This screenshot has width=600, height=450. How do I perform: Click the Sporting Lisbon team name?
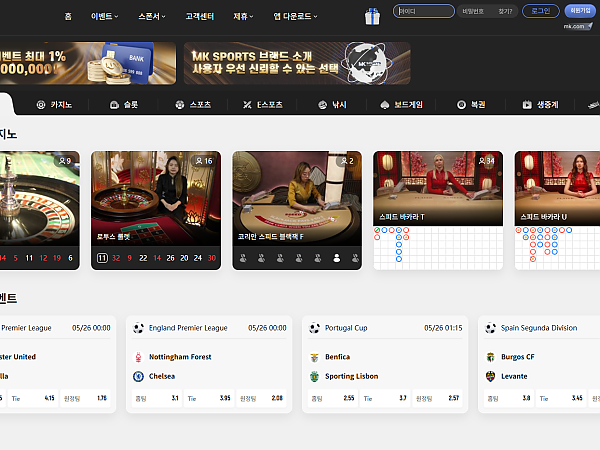pyautogui.click(x=352, y=376)
